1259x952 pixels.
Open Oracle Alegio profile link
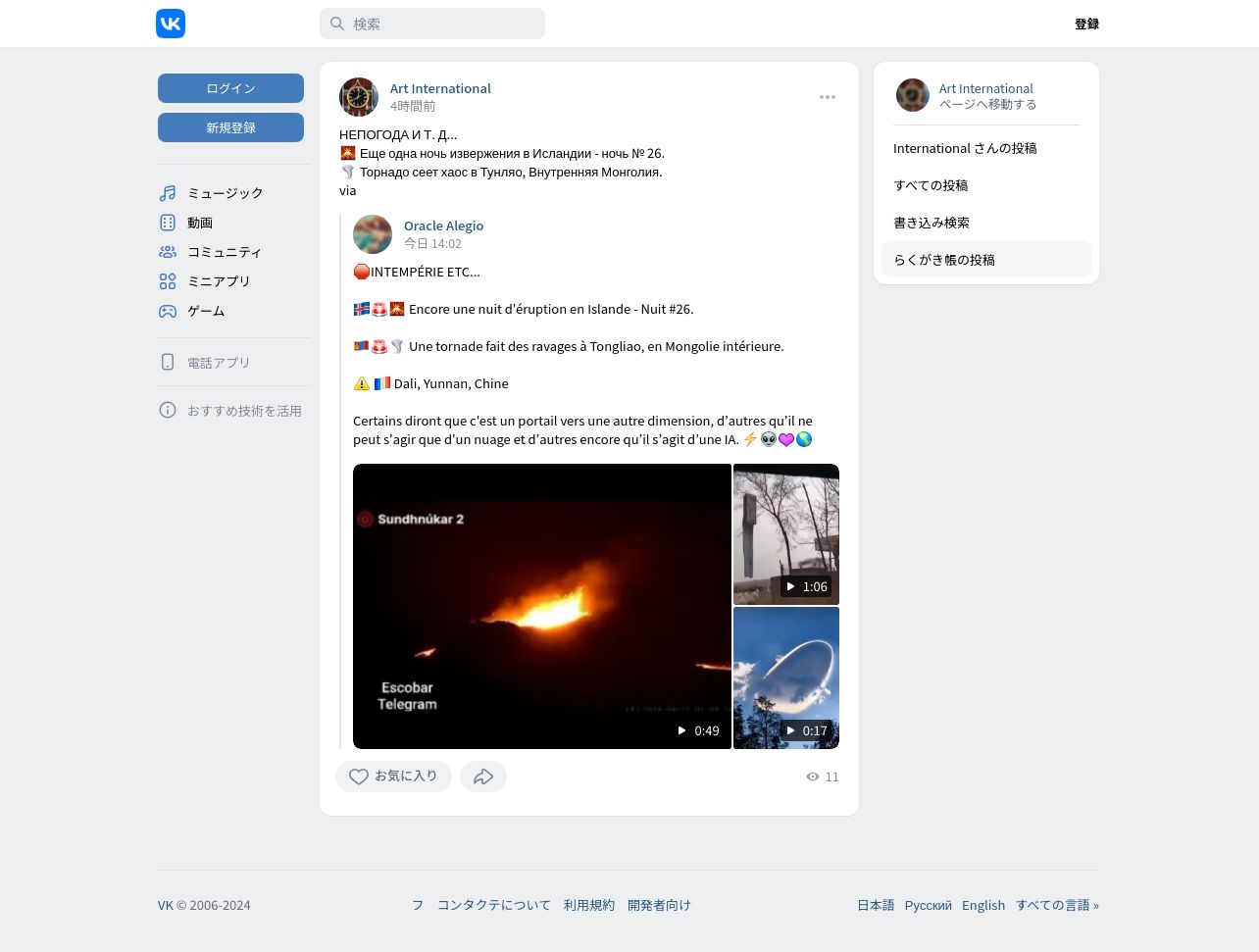click(x=443, y=225)
